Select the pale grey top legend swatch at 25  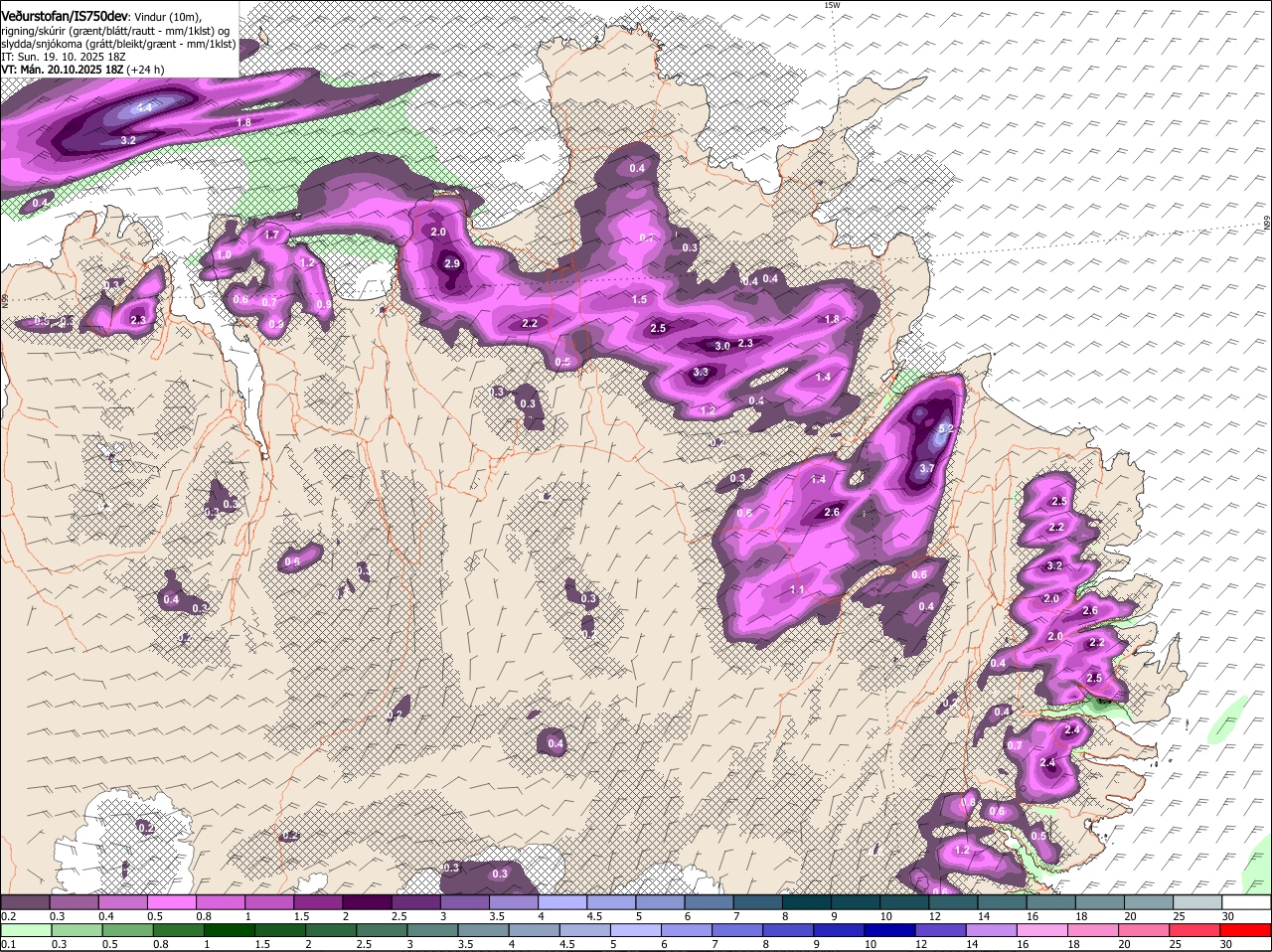1196,901
